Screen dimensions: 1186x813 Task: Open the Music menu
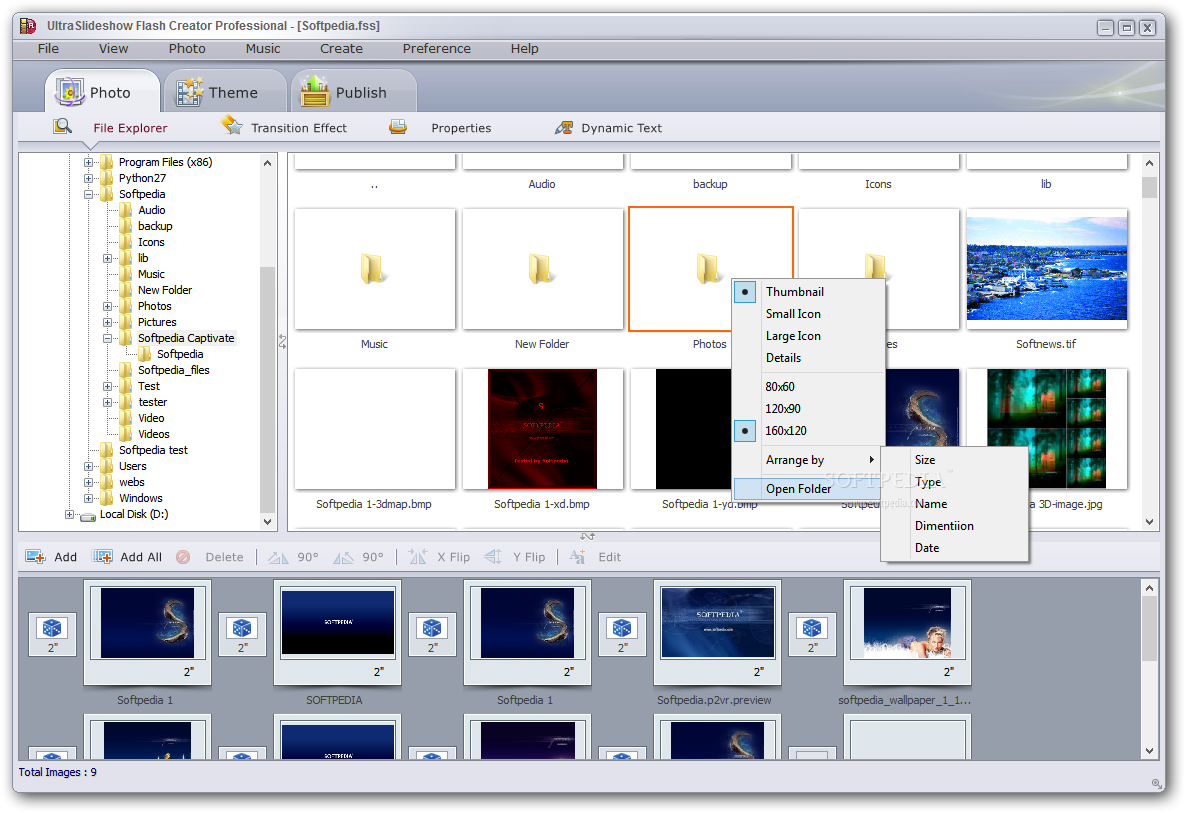pos(262,48)
